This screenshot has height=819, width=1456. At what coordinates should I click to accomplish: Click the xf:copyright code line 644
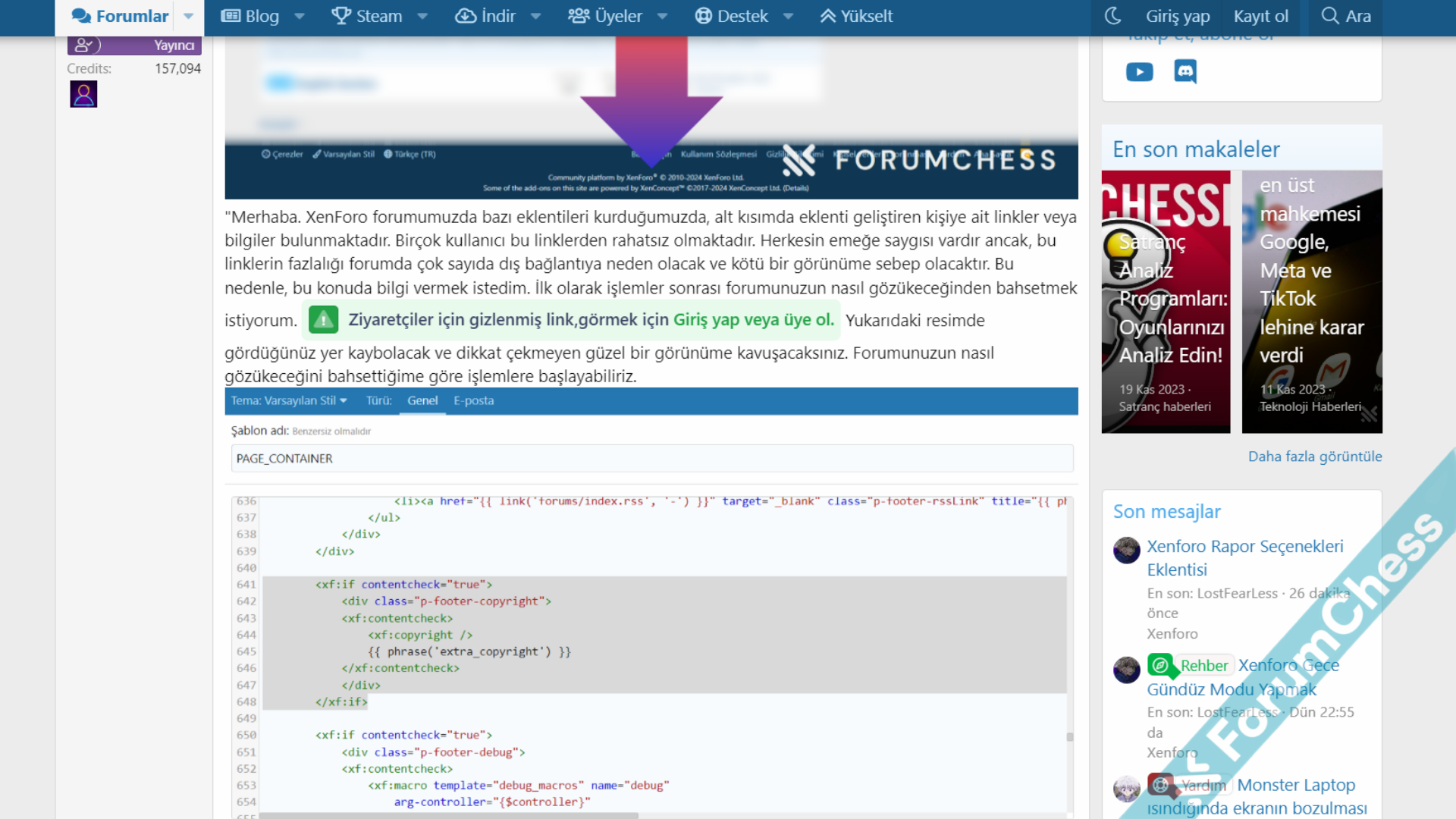(x=420, y=635)
